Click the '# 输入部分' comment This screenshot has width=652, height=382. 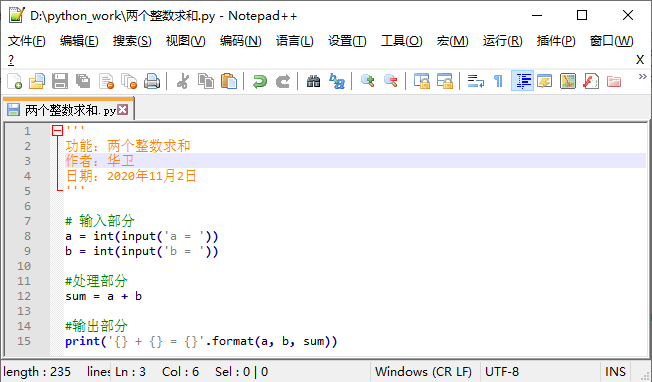point(100,221)
